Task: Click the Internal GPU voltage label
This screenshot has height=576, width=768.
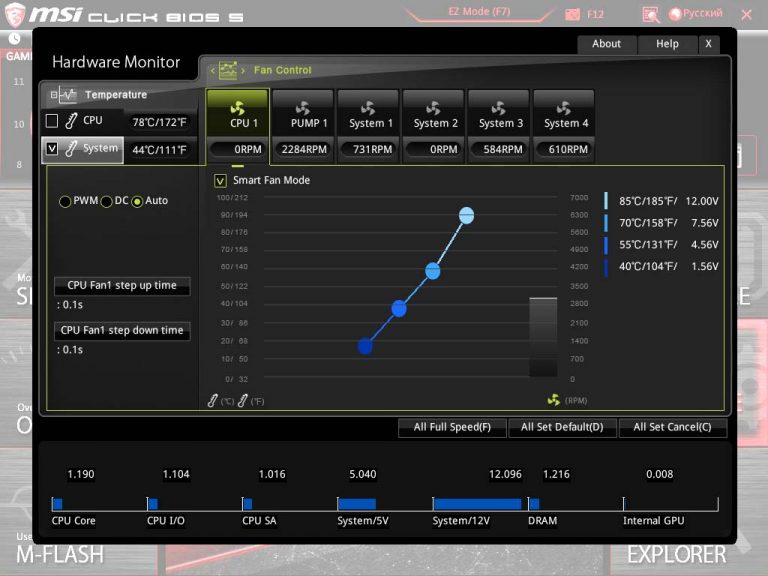Action: [653, 521]
